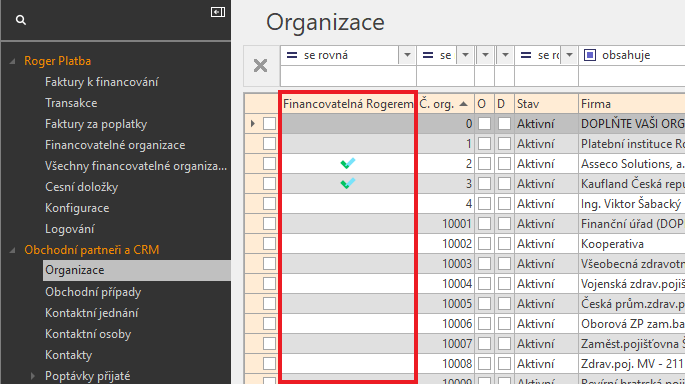Click the equals operator icon for 'se rovná' filter
The width and height of the screenshot is (685, 384).
point(292,55)
